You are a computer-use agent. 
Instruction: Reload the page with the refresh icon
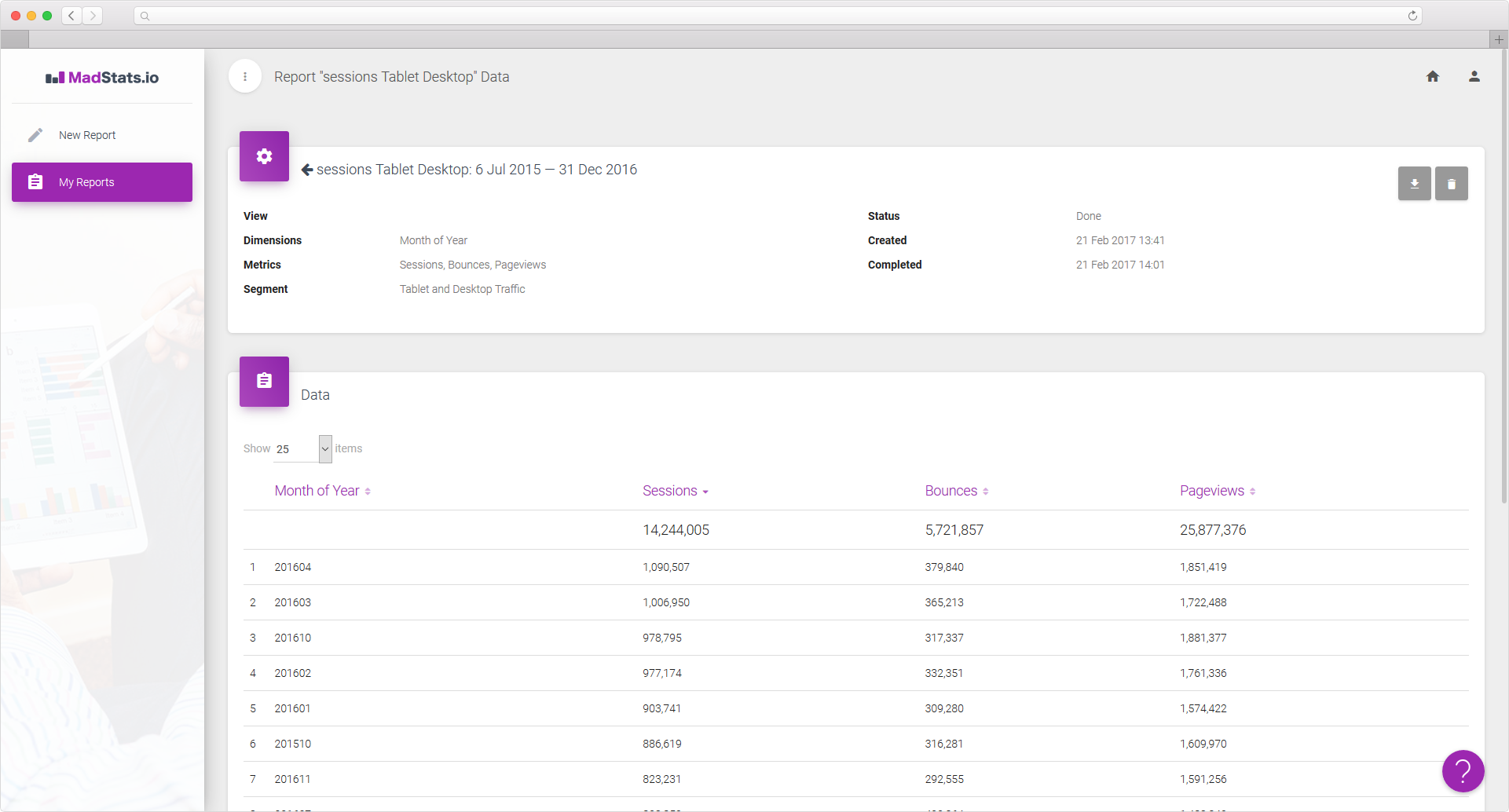(x=1412, y=16)
